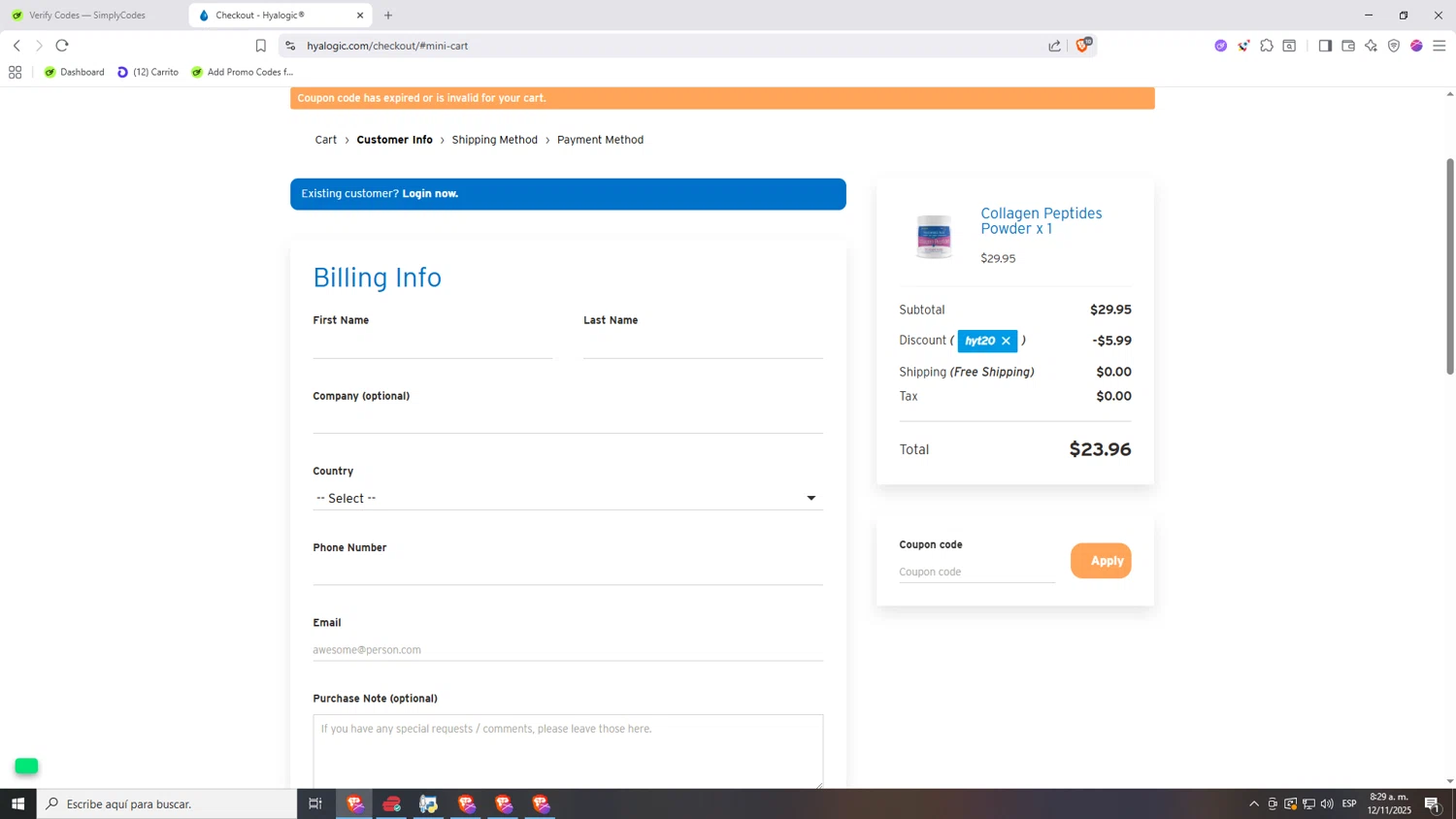The width and height of the screenshot is (1456, 819).
Task: Click the Login now link
Action: [430, 193]
